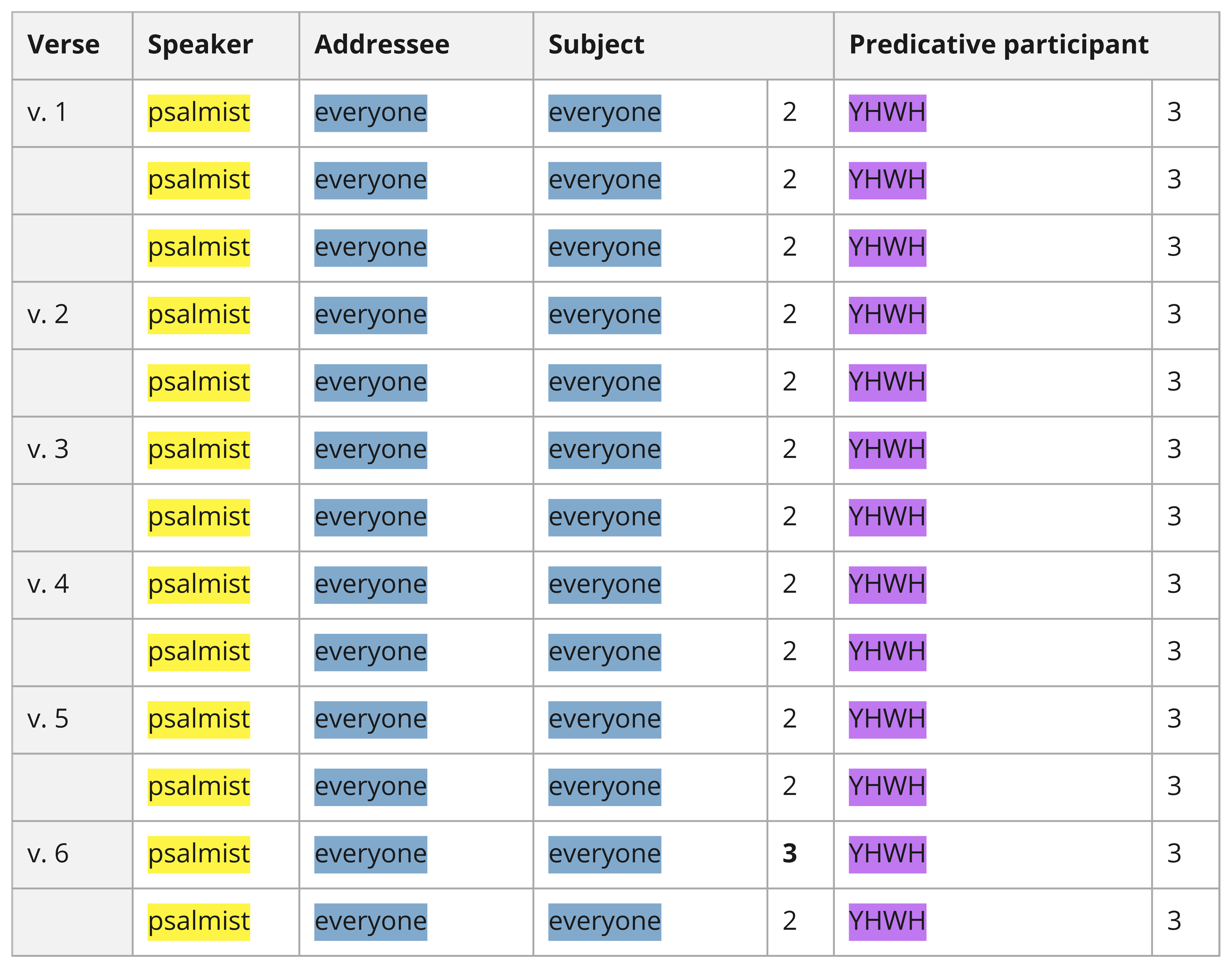Click the v. 3 verse label
Image resolution: width=1232 pixels, height=968 pixels.
tap(48, 449)
